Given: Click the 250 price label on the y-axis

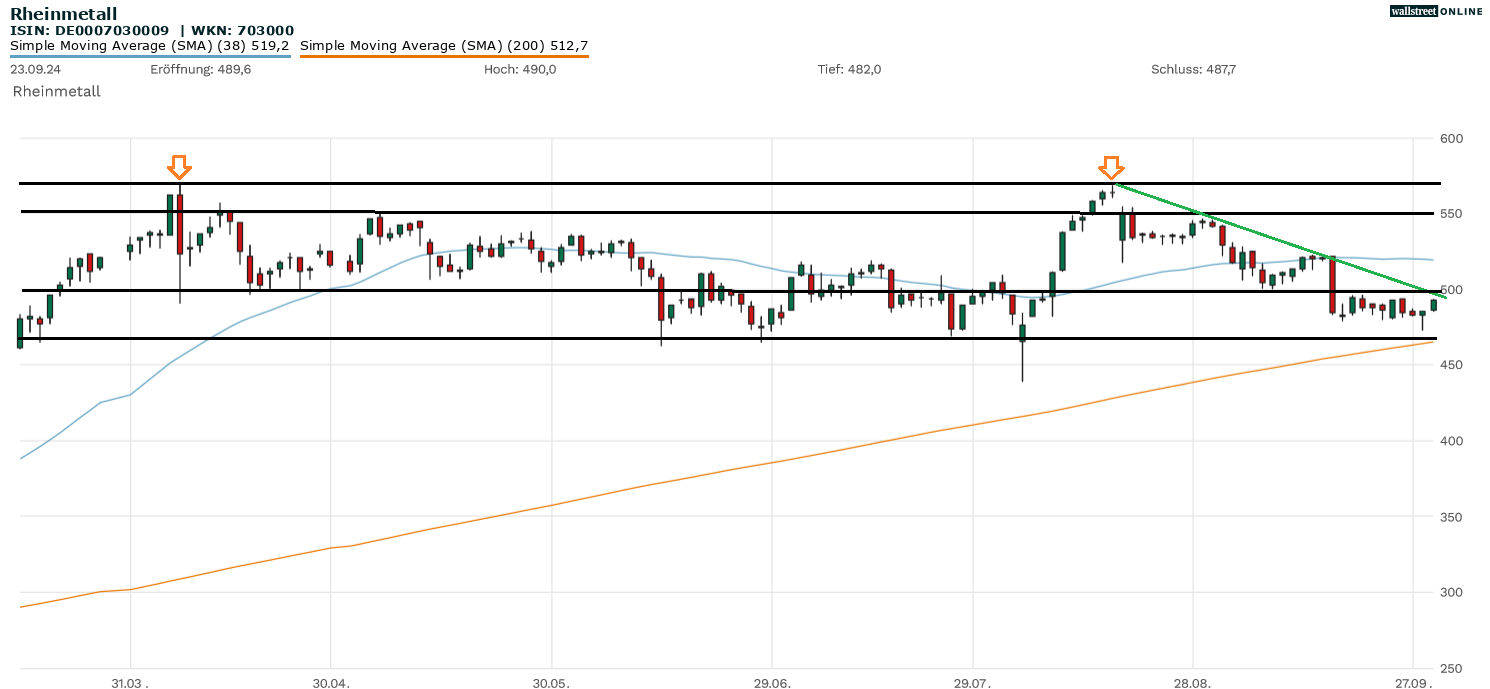Looking at the screenshot, I should 1450,668.
